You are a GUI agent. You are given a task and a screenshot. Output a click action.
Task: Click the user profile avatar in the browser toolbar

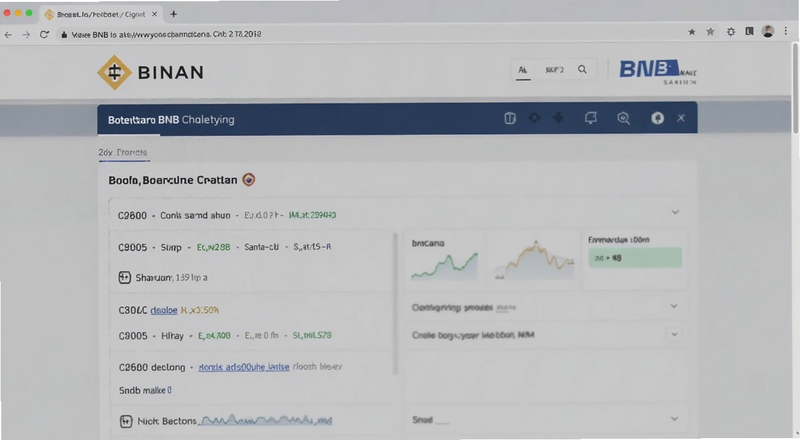(x=768, y=32)
